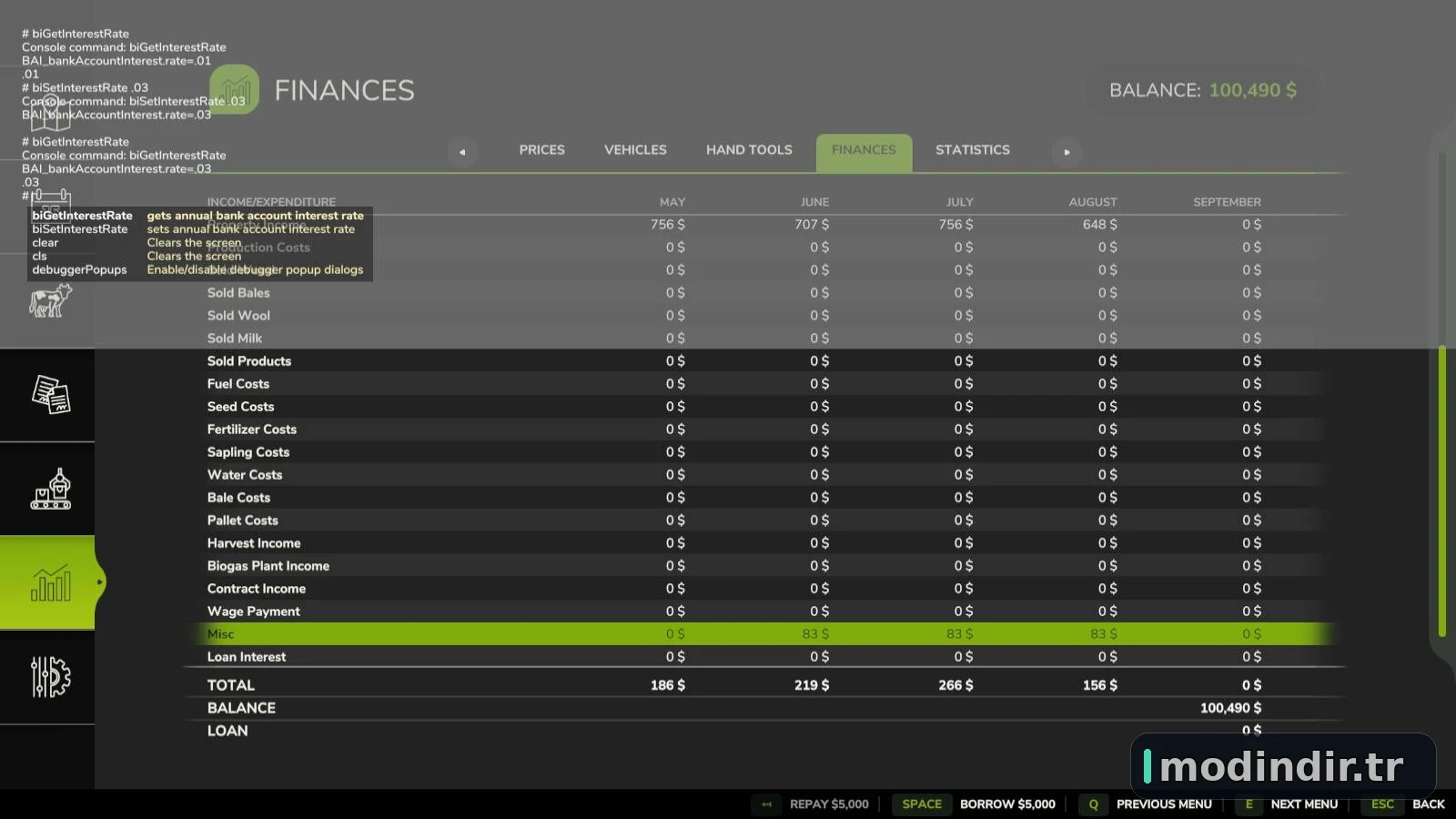Screen dimensions: 1456x819
Task: Select the finances chart sidebar icon
Action: (51, 582)
